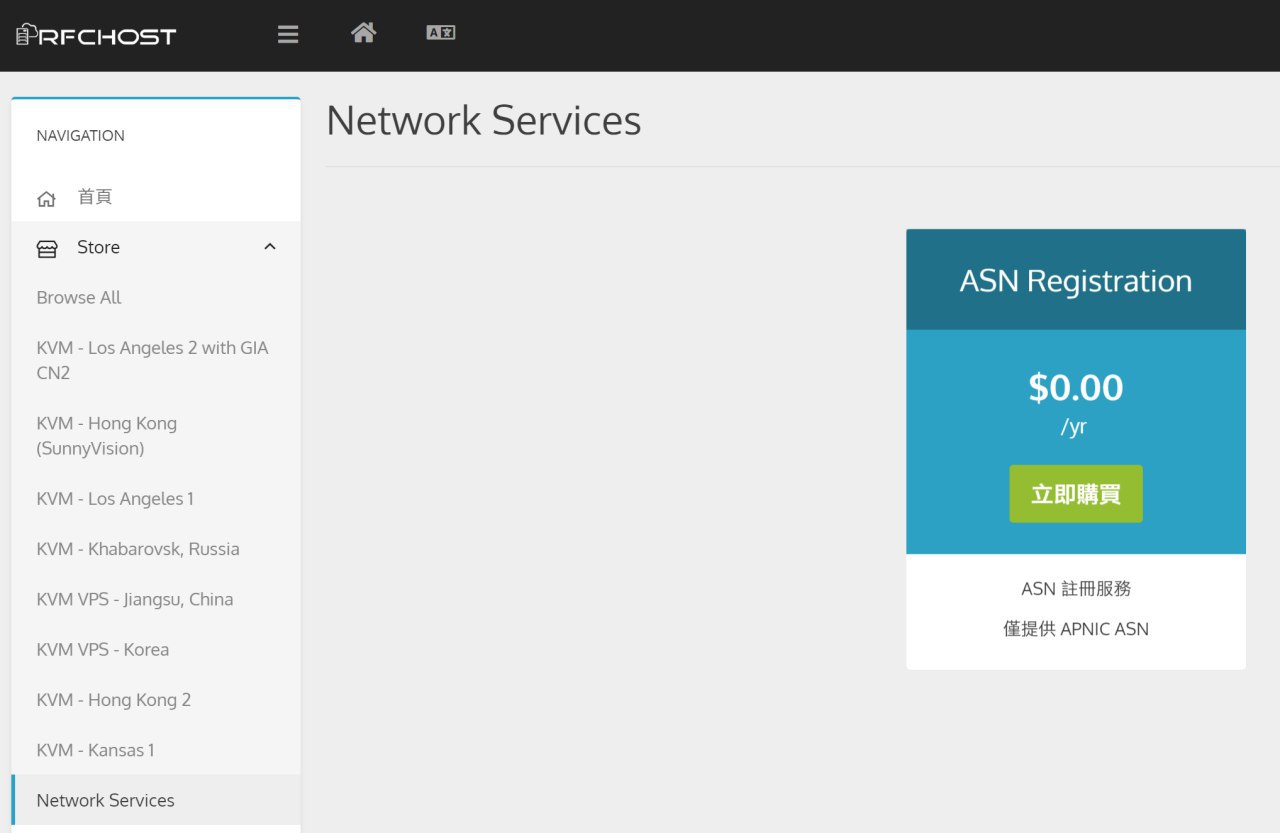Click the home icon beside 首頁
Viewport: 1280px width, 833px height.
(x=46, y=198)
